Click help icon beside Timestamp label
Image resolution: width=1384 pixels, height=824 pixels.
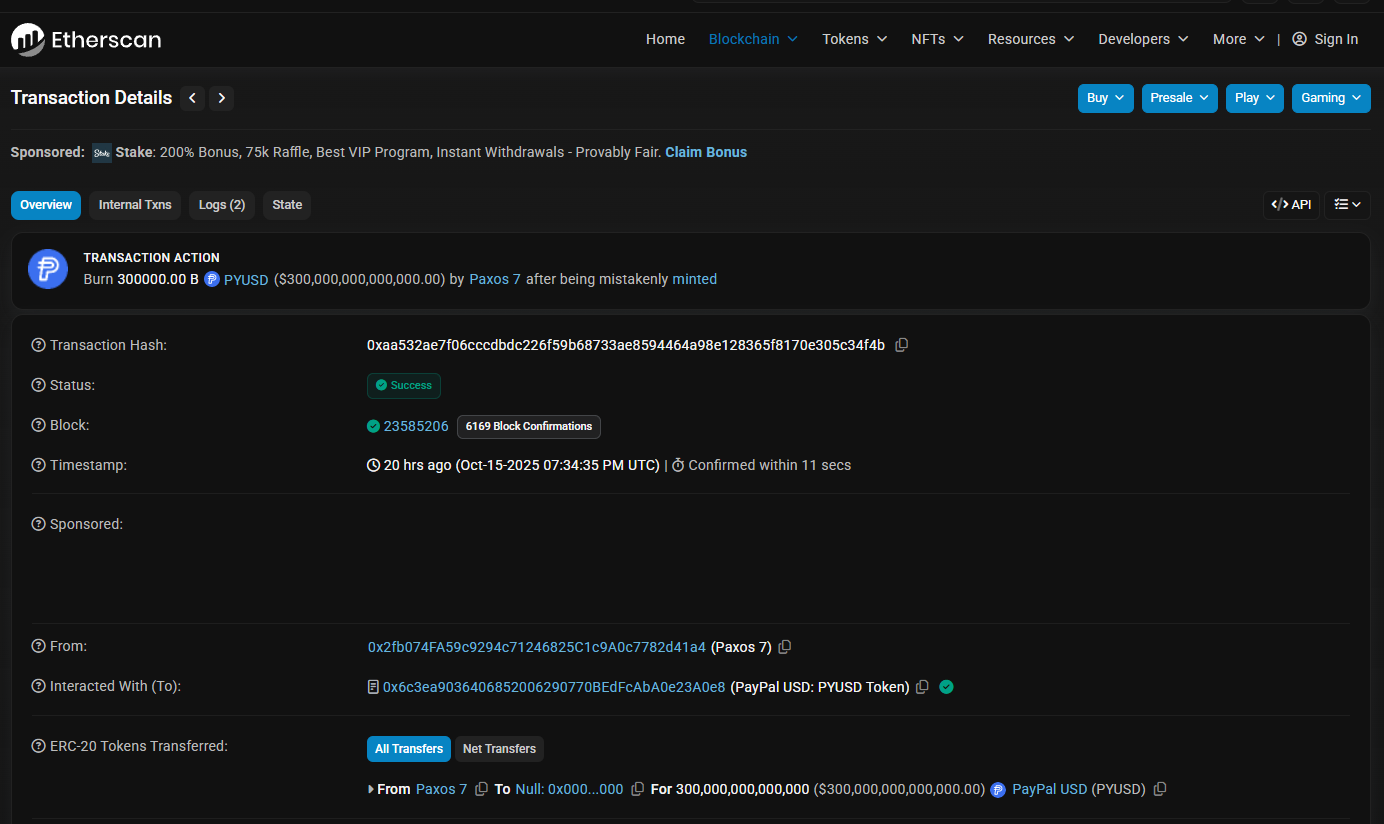(x=39, y=465)
